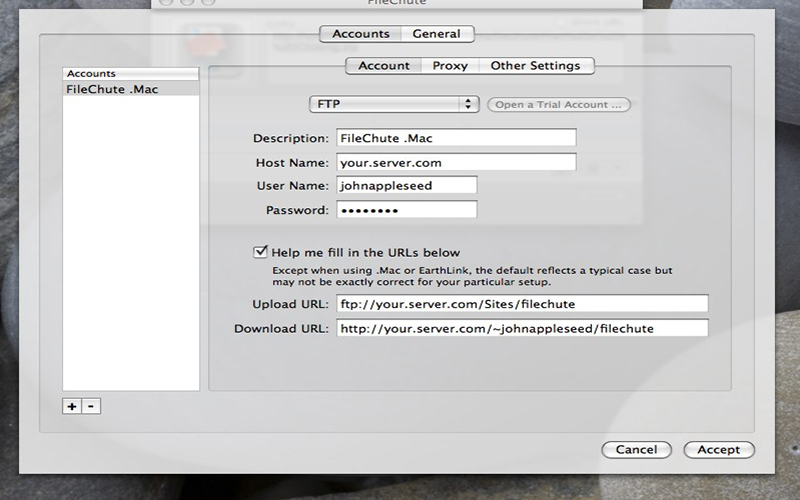800x500 pixels.
Task: Cancel the preferences dialog
Action: point(636,449)
